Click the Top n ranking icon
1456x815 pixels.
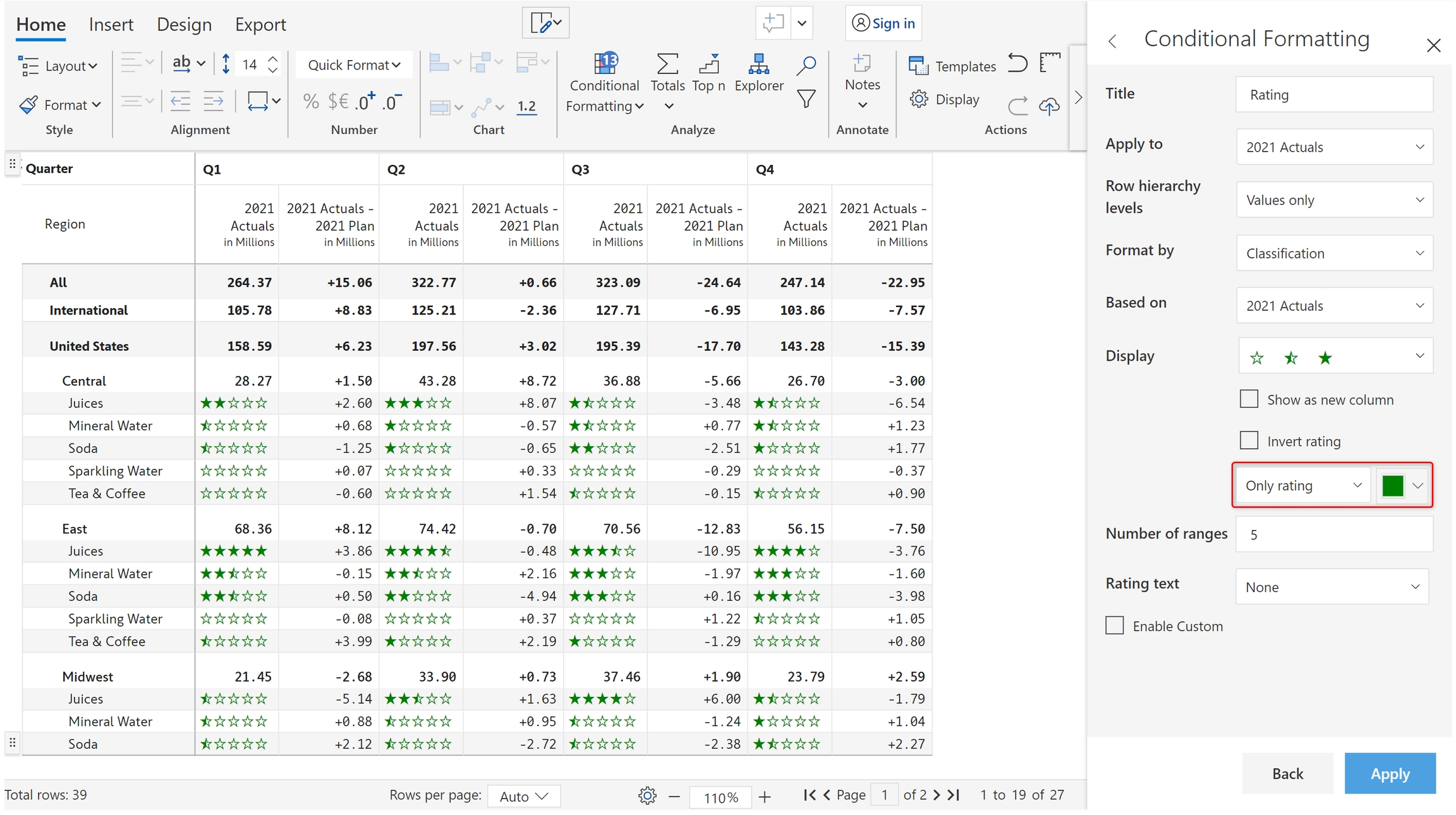click(708, 64)
